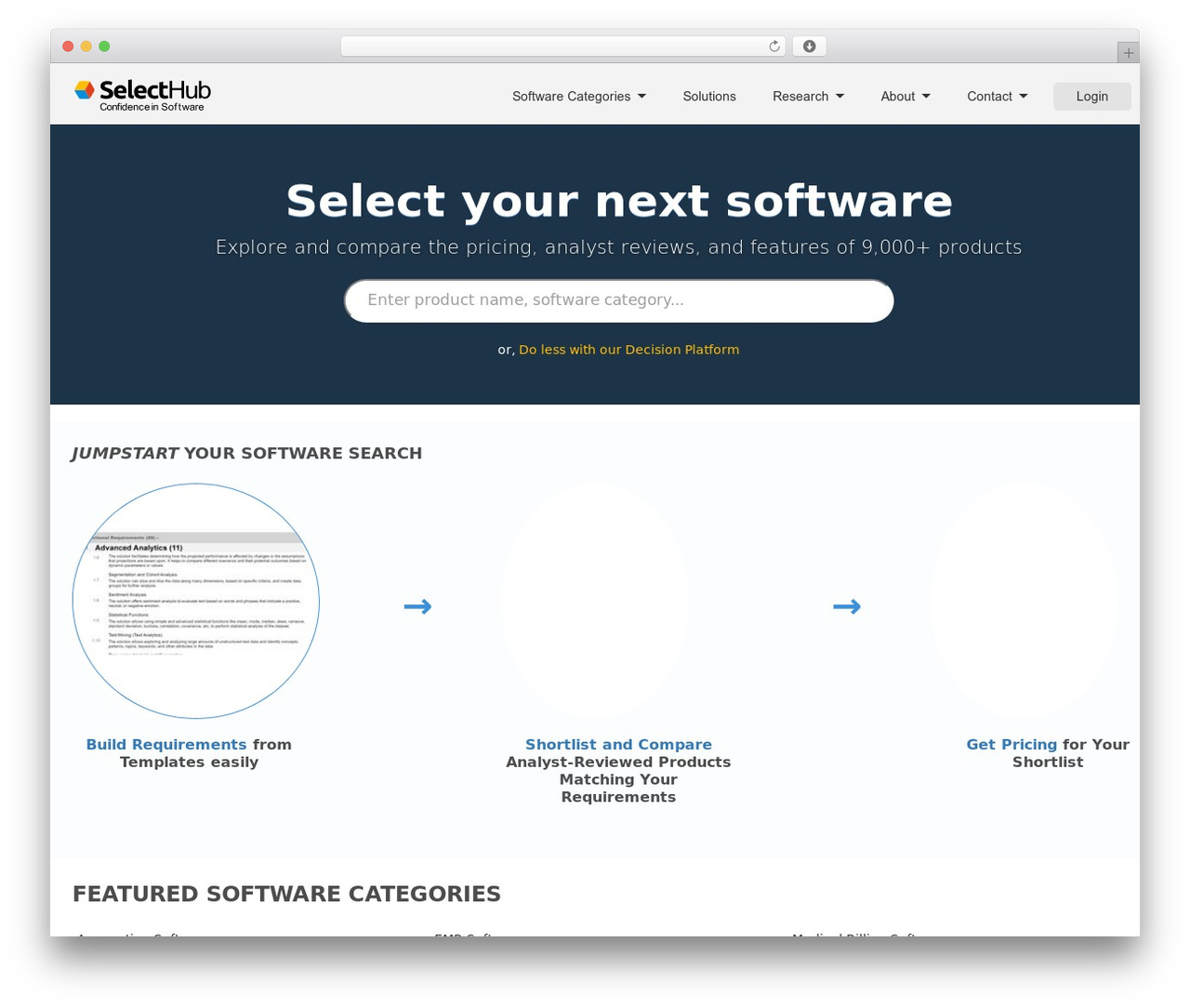Open the Contact dropdown menu
1190x1008 pixels.
(x=998, y=96)
